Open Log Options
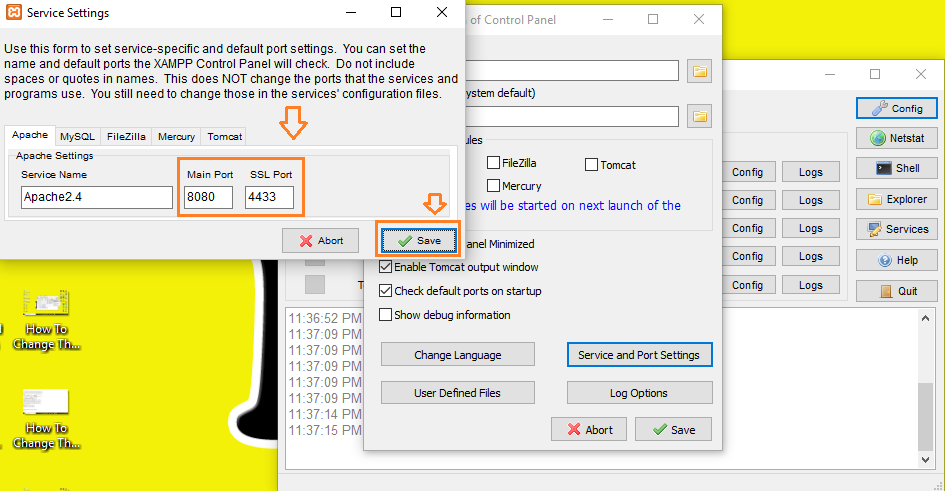 click(639, 393)
